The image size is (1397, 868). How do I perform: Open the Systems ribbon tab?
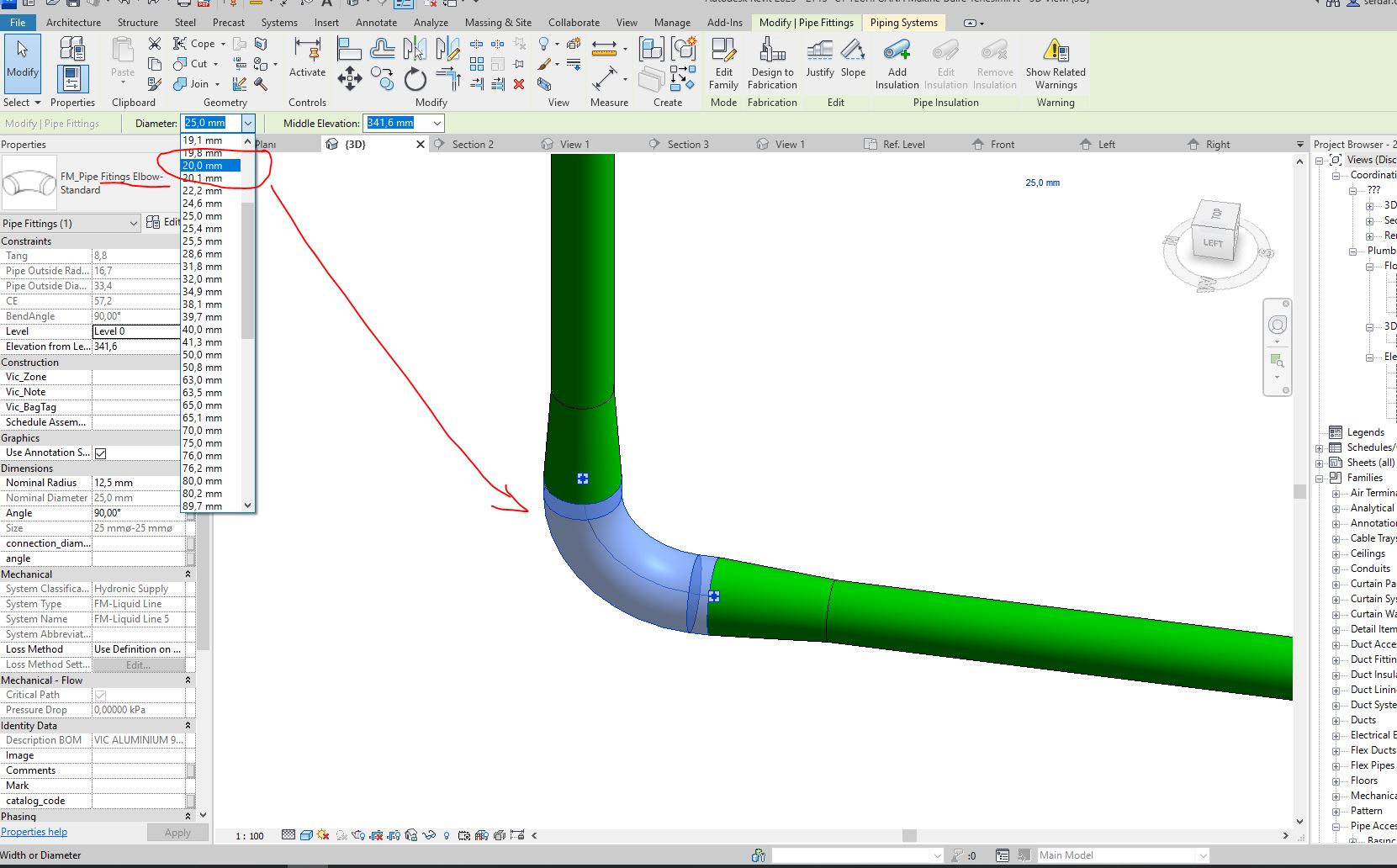point(279,23)
